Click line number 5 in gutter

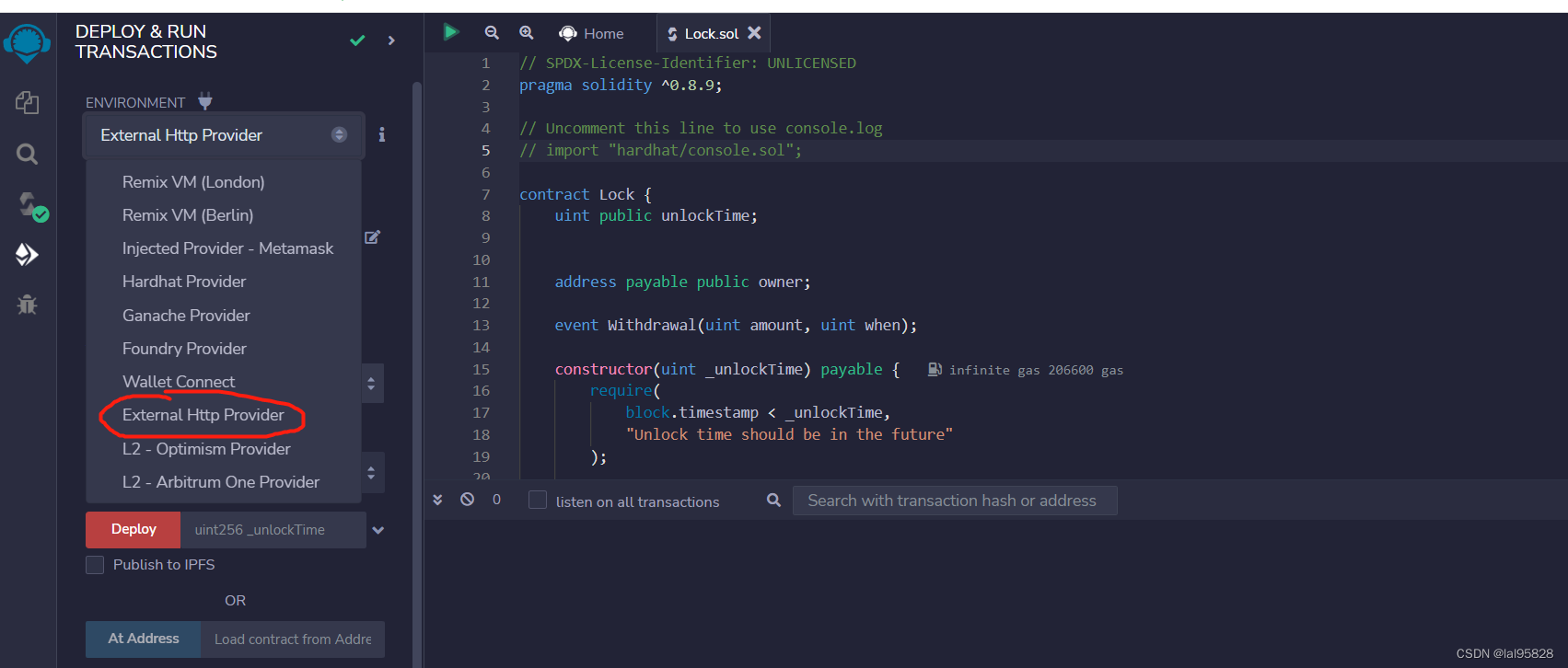[485, 150]
